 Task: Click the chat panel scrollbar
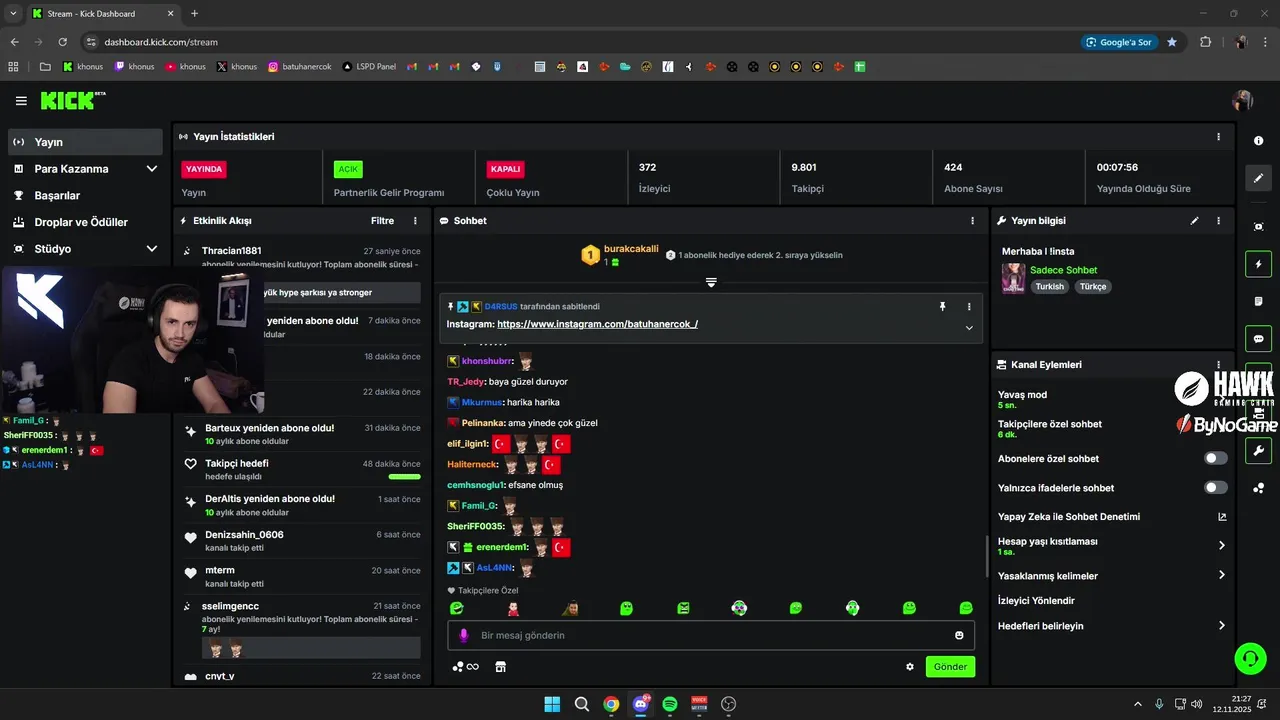tap(987, 557)
